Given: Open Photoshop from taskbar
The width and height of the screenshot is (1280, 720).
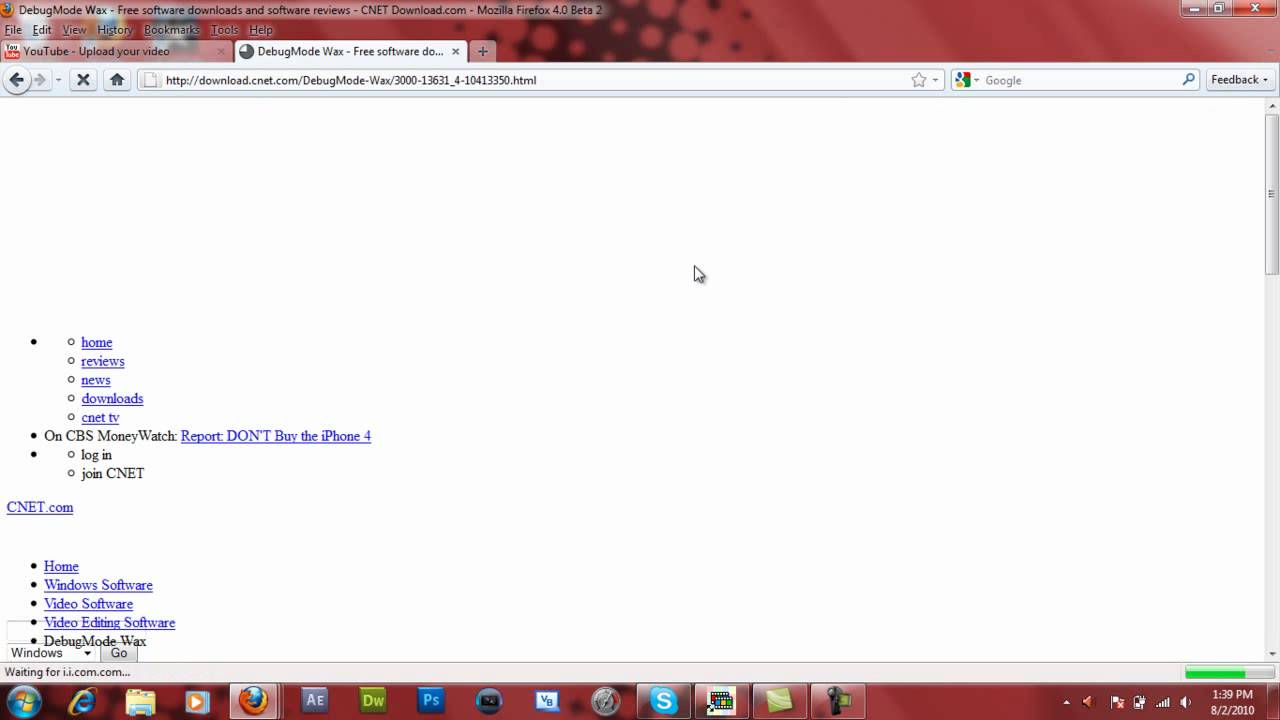Looking at the screenshot, I should pyautogui.click(x=431, y=701).
